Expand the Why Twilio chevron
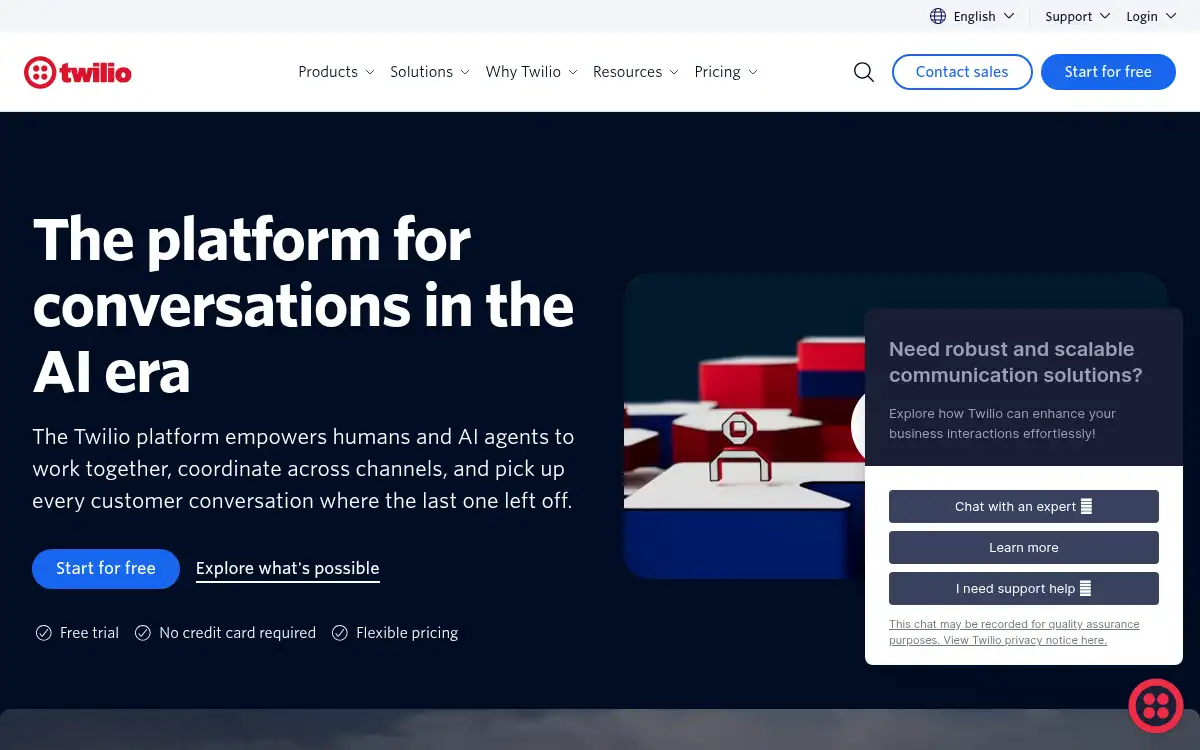Screen dimensions: 1200x750 (573, 72)
